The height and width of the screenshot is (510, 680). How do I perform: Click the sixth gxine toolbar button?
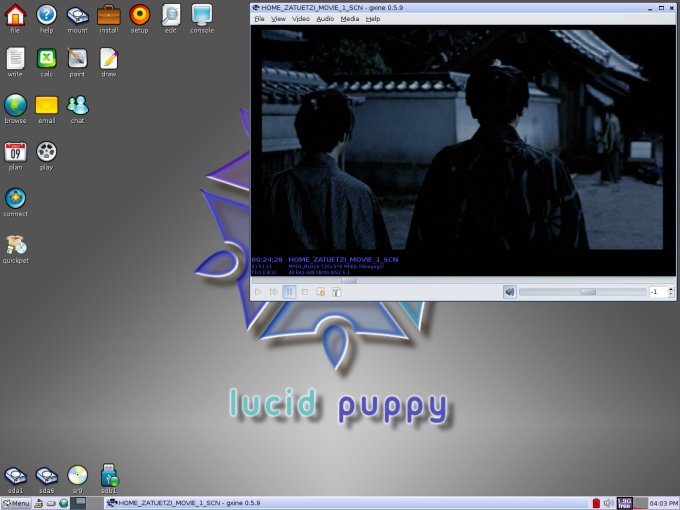pos(336,292)
